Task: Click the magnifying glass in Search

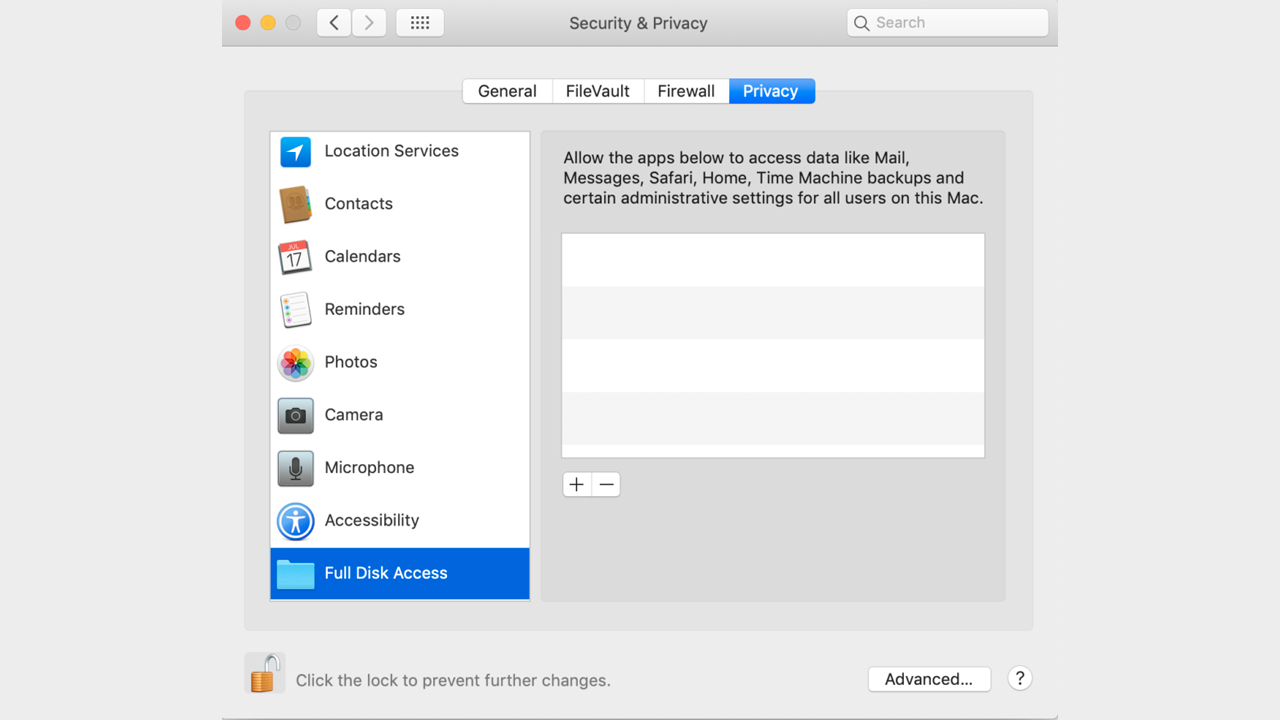Action: point(861,23)
